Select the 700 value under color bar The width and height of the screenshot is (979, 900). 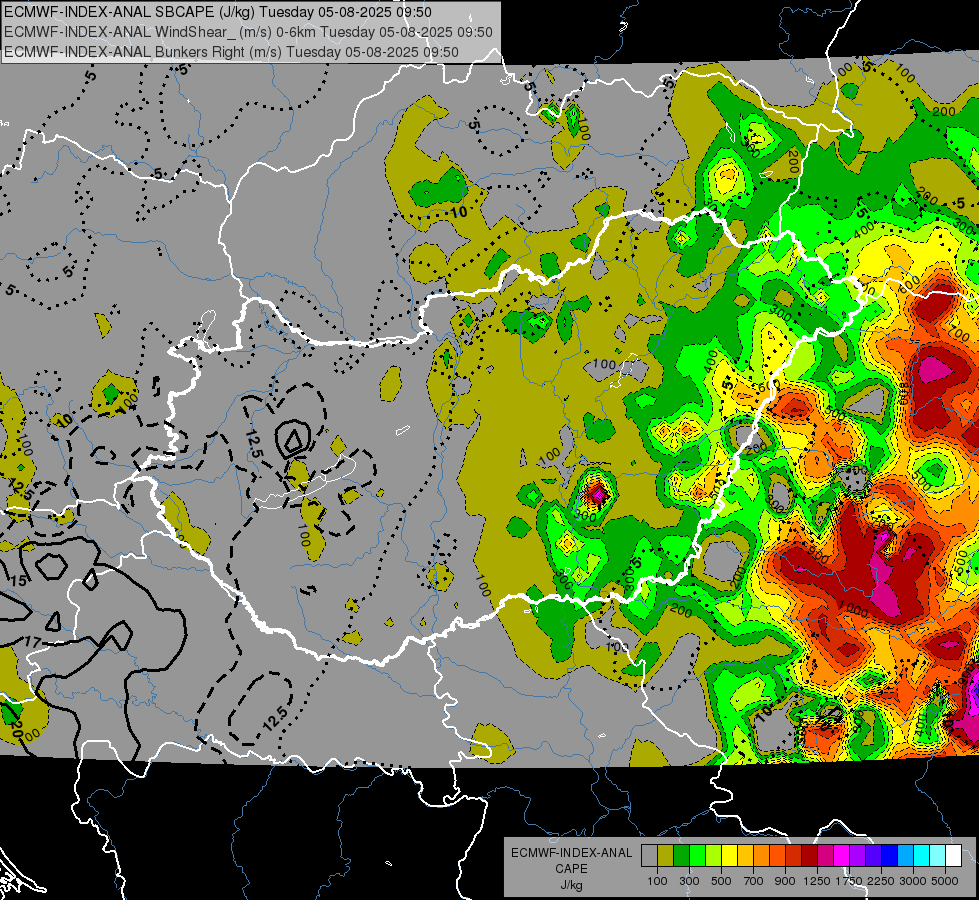tap(754, 881)
